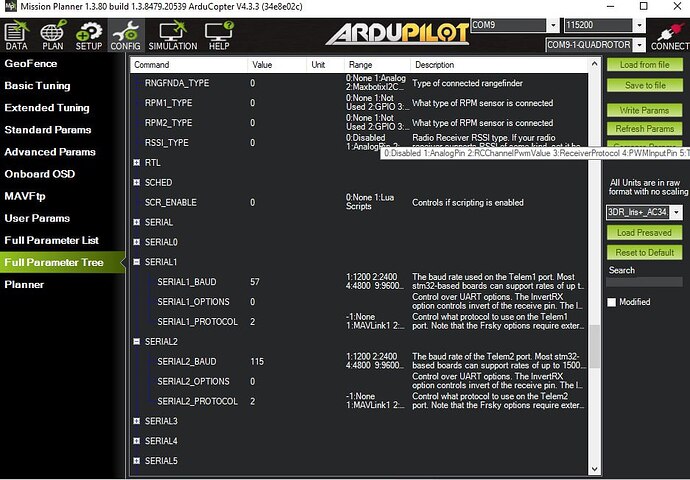Collapse the SERIAL1 parameter group
This screenshot has height=480, width=690.
pyautogui.click(x=137, y=262)
